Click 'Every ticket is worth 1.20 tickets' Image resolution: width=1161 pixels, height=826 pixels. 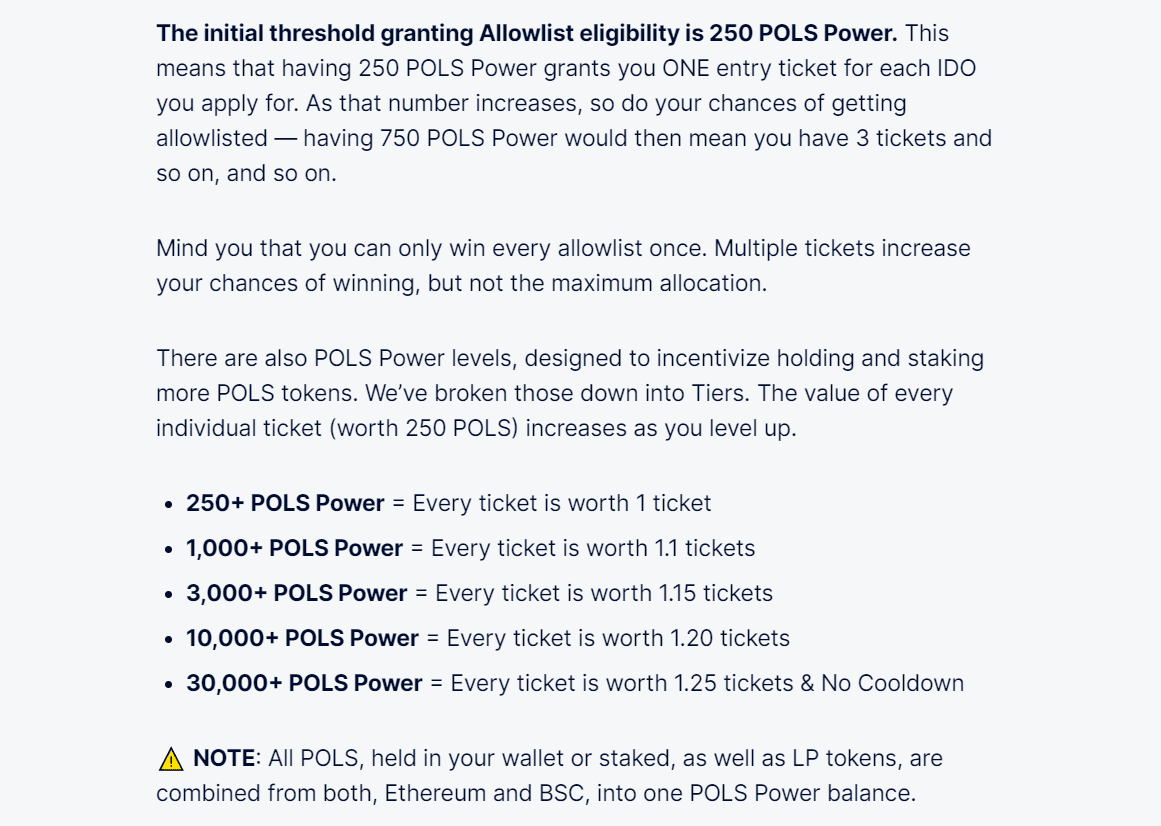tap(618, 639)
